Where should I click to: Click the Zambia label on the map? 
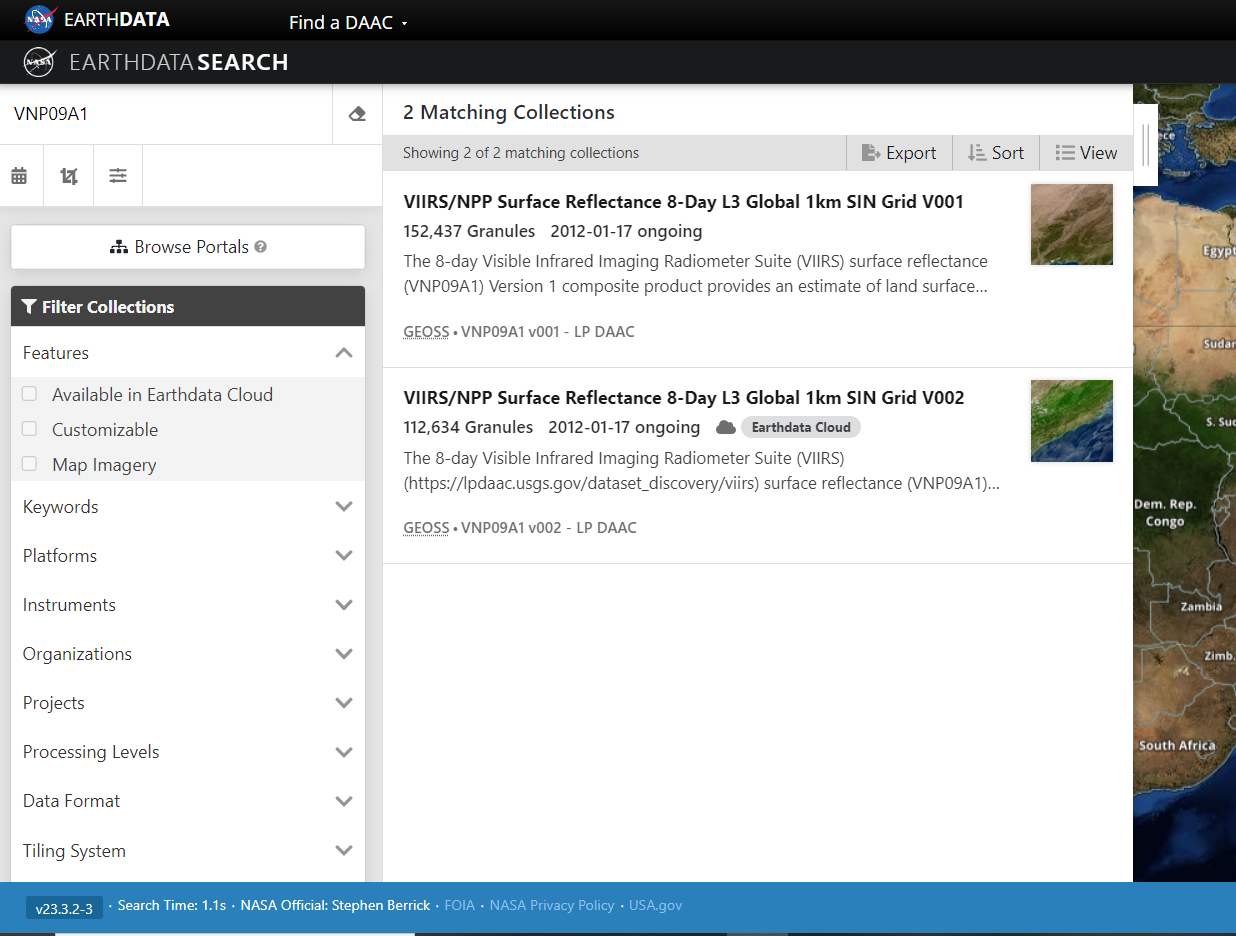click(x=1201, y=606)
